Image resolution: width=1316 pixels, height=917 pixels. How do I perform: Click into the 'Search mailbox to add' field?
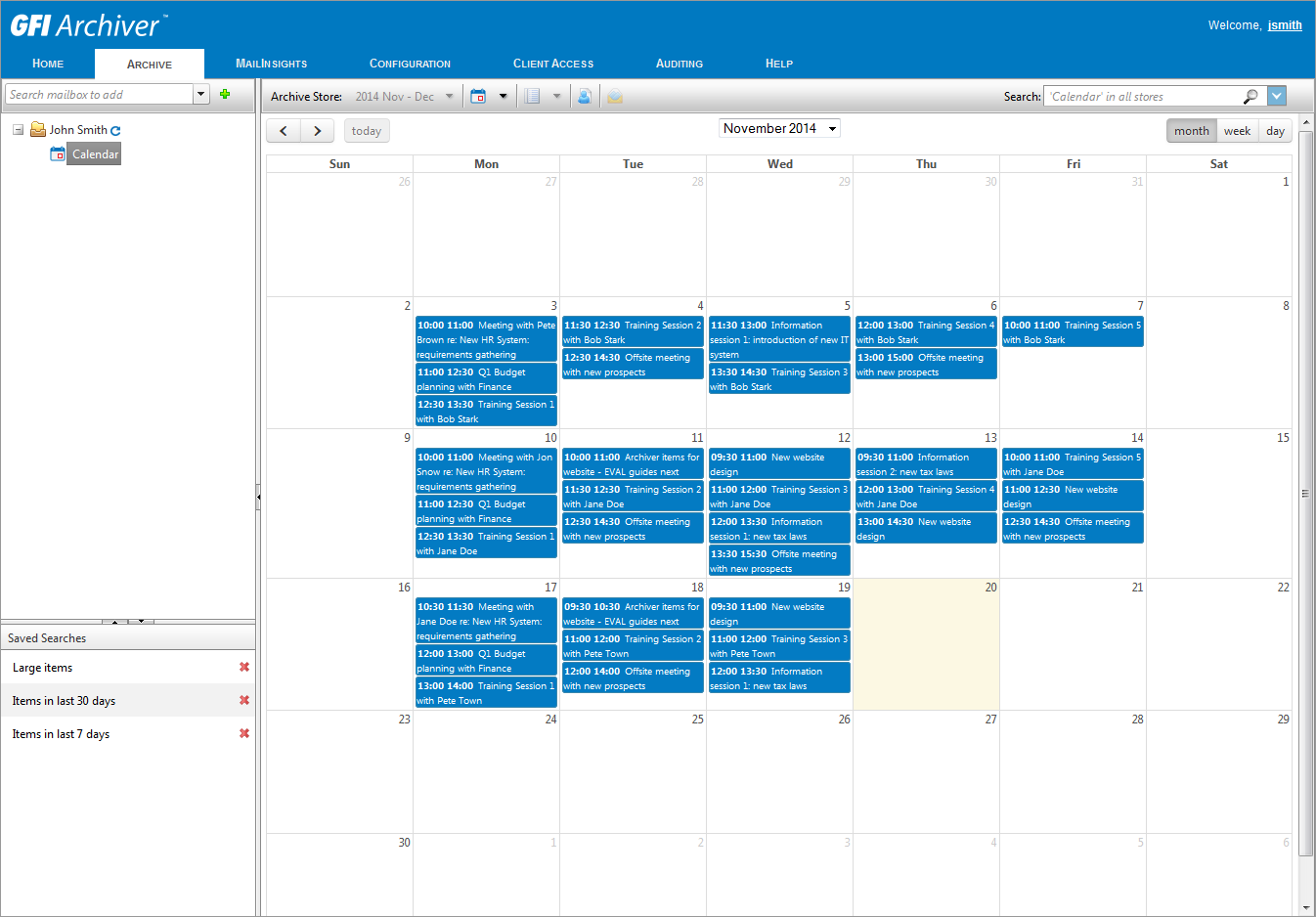point(99,95)
